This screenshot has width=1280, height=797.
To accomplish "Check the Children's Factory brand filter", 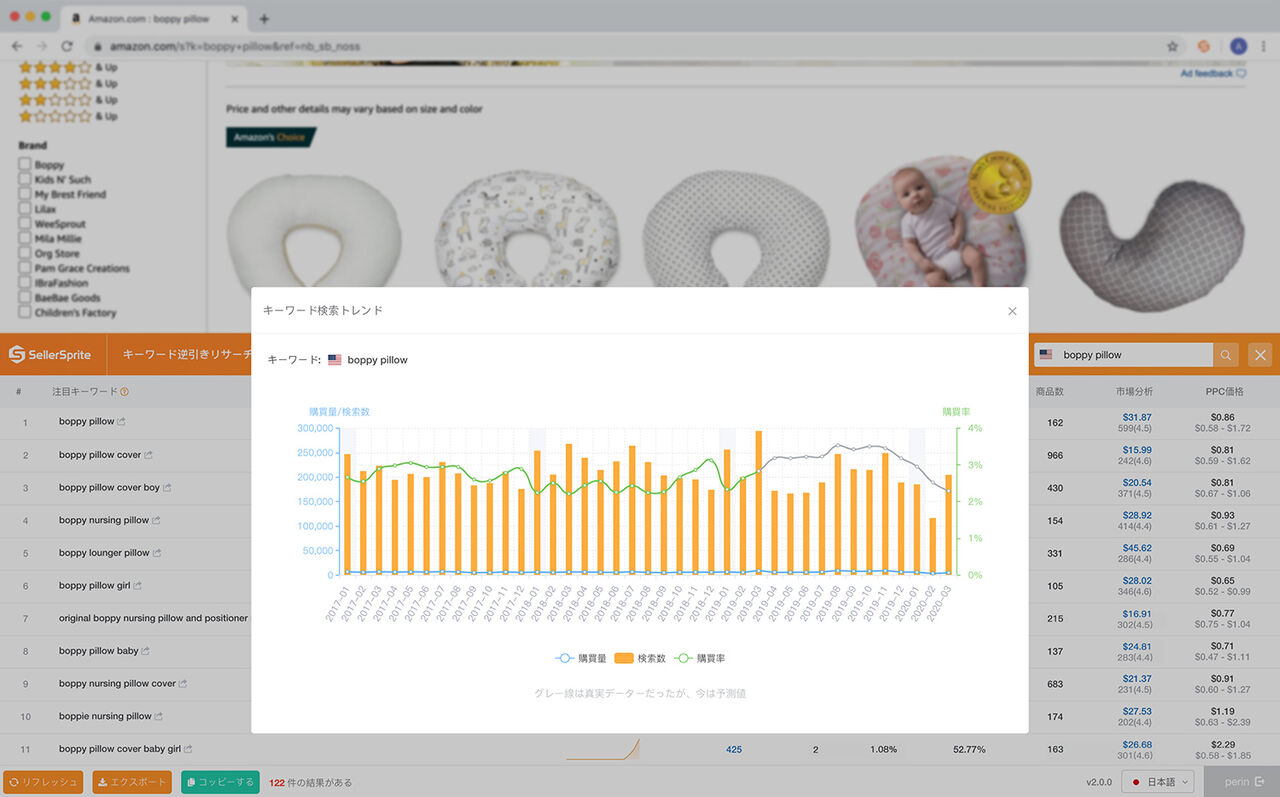I will point(24,313).
